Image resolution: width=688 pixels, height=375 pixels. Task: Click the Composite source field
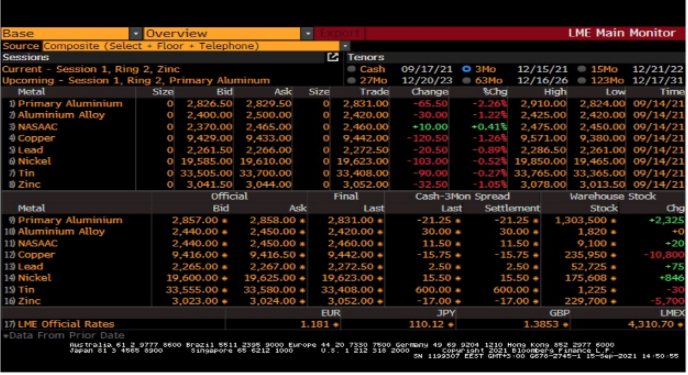[191, 46]
